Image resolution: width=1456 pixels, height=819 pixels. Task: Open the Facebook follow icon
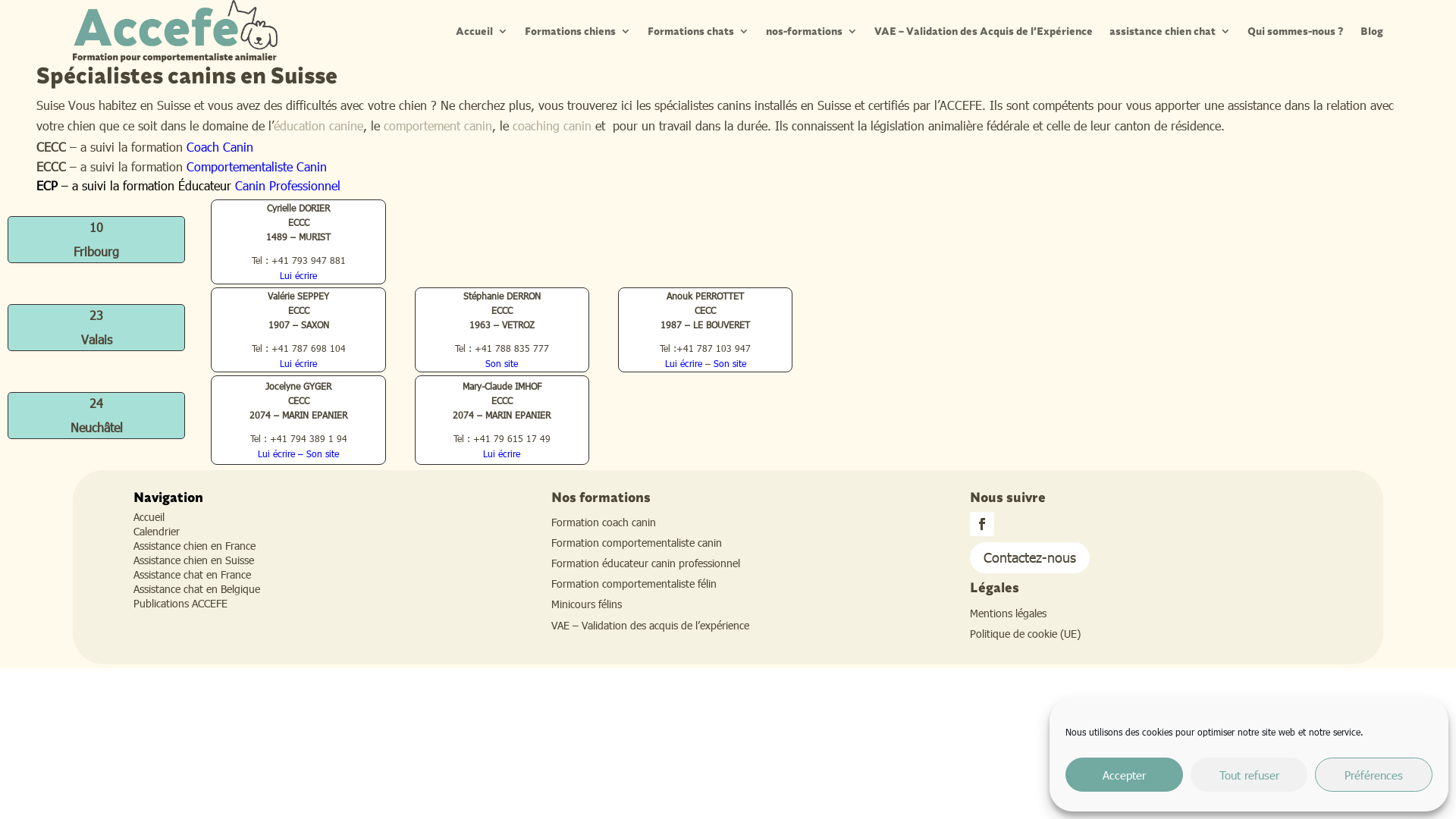[x=981, y=524]
